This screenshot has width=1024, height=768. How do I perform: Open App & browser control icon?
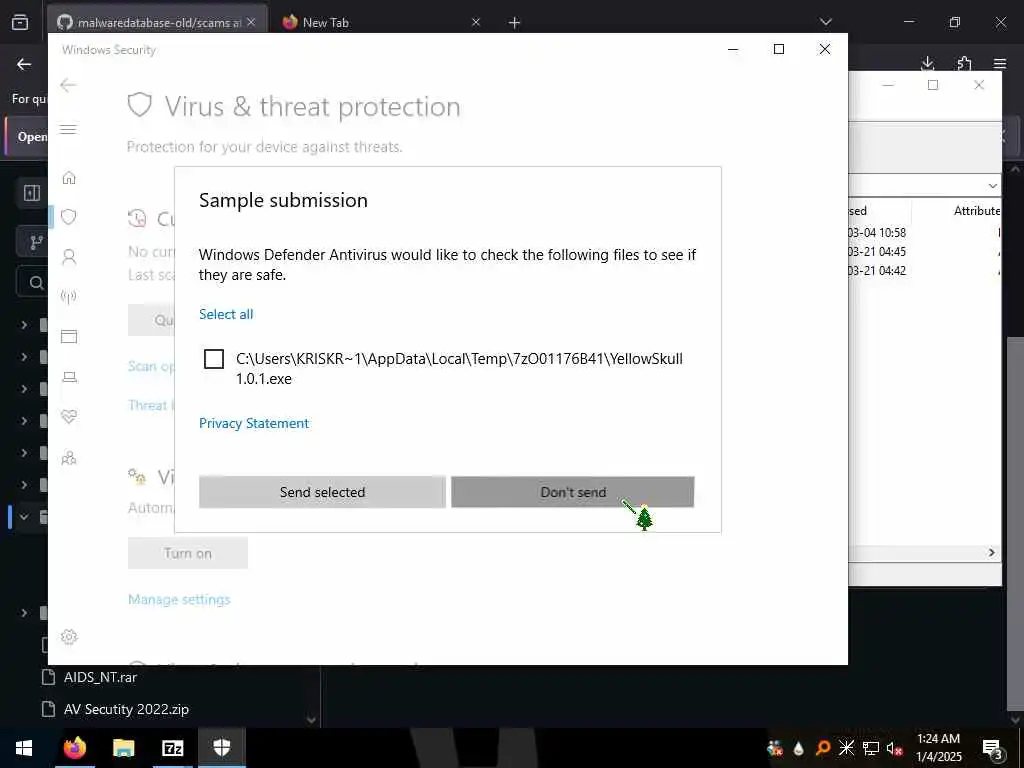coord(69,336)
